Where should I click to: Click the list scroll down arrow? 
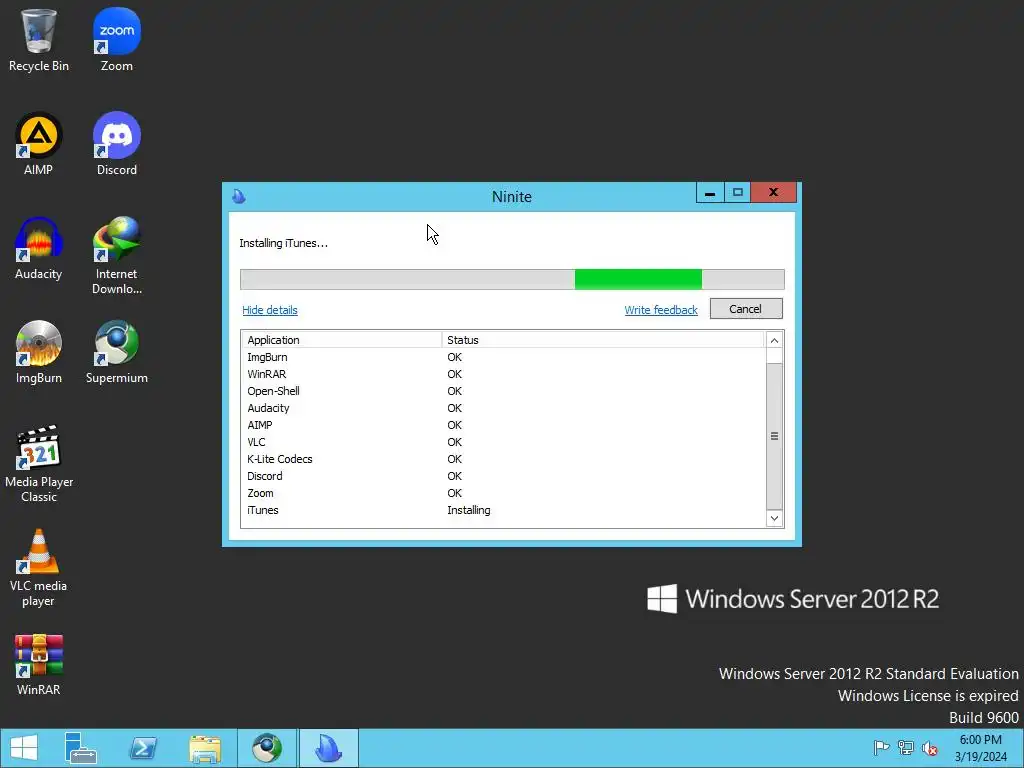774,519
